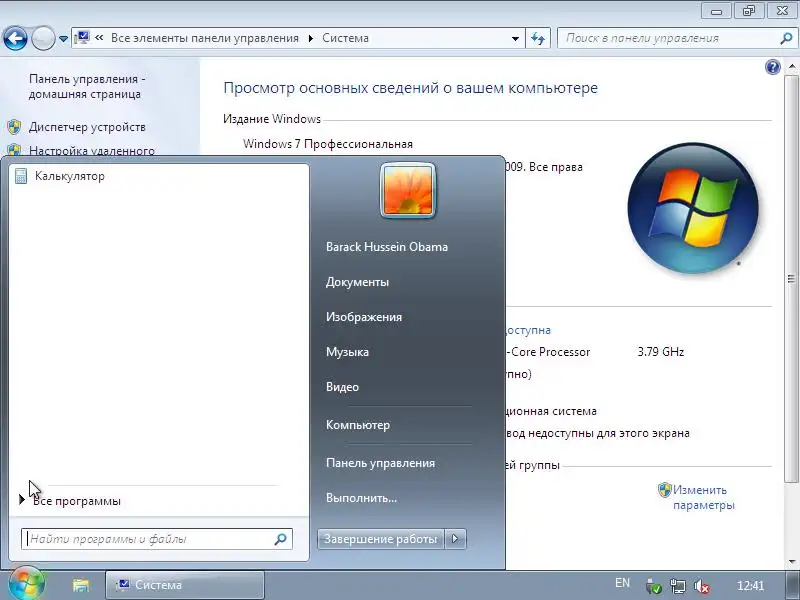
Task: Click the control panel icon in address bar
Action: coord(82,38)
